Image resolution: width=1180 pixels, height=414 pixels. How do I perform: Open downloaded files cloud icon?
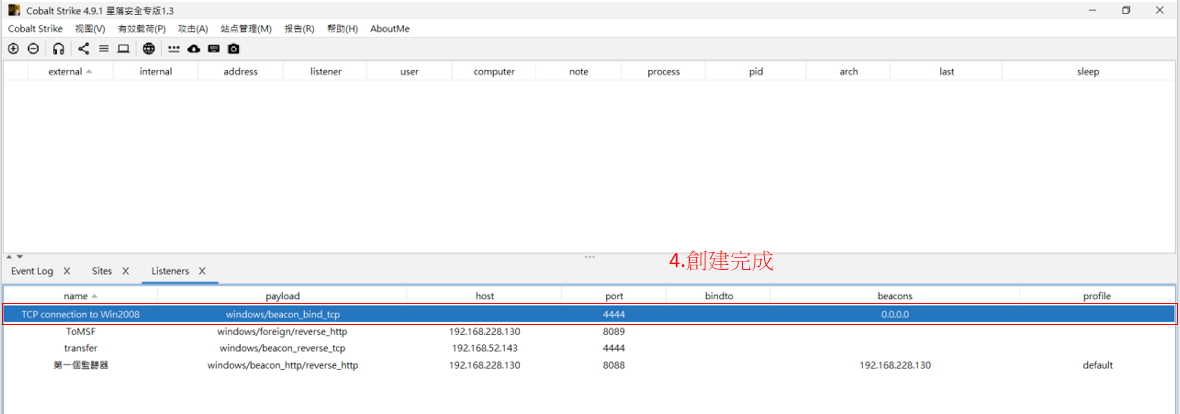(194, 49)
